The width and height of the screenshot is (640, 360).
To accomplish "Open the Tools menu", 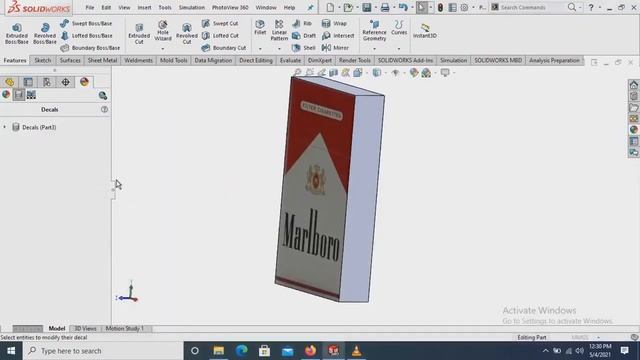I will (165, 8).
